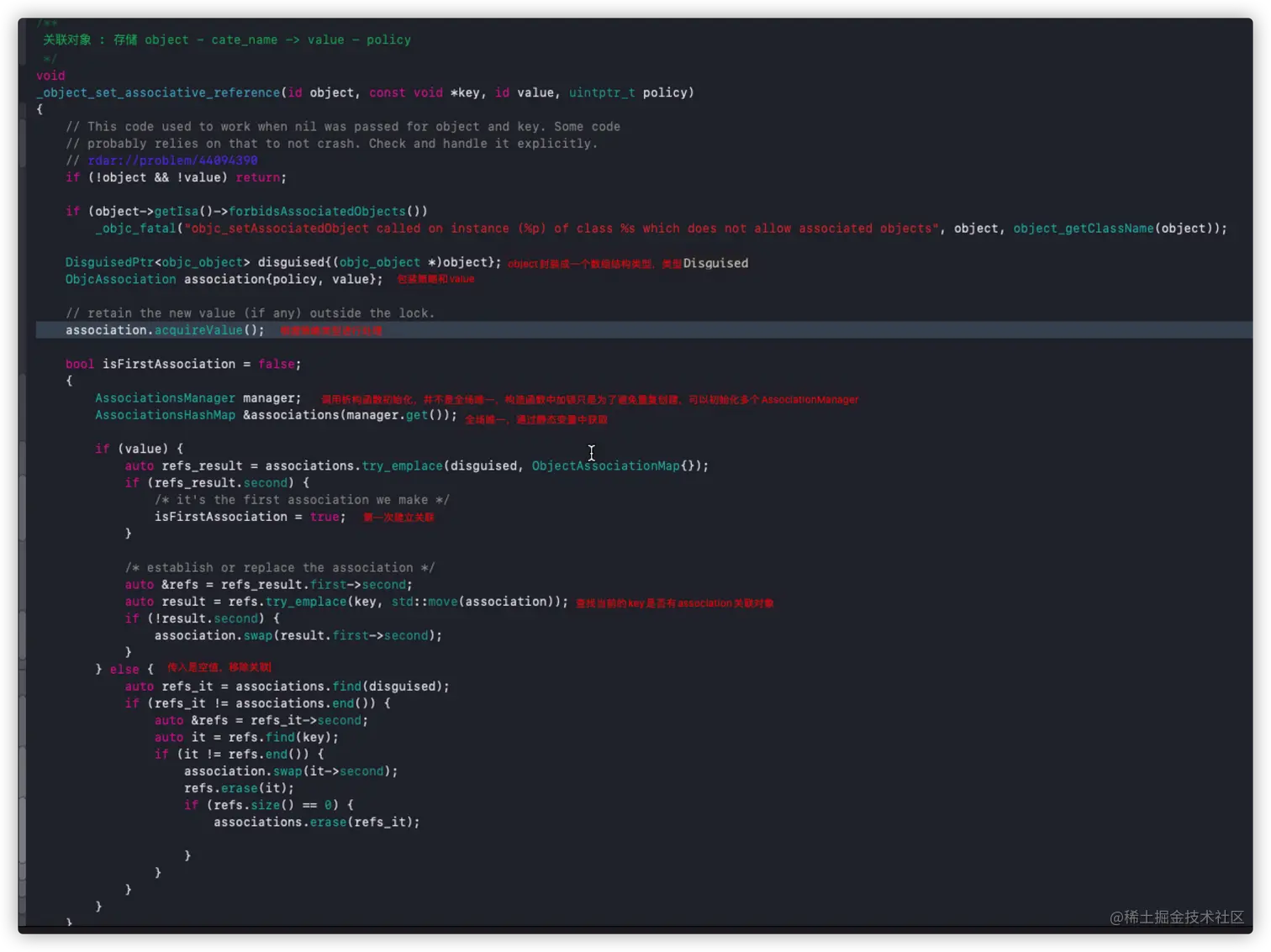Viewport: 1271px width, 952px height.
Task: Click the line "if (refs_result.second) {"
Action: tap(217, 483)
